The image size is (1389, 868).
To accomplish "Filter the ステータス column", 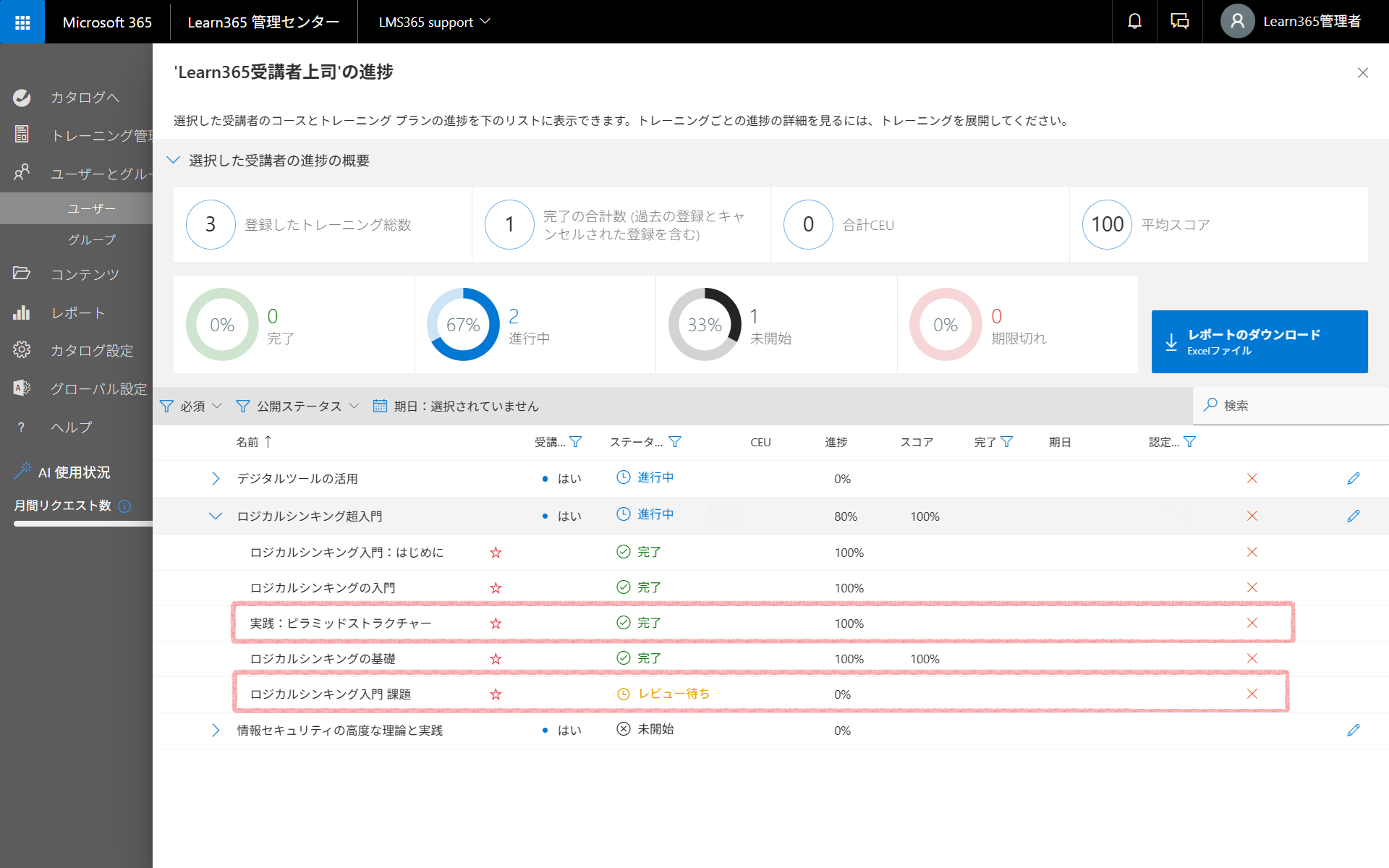I will (675, 442).
